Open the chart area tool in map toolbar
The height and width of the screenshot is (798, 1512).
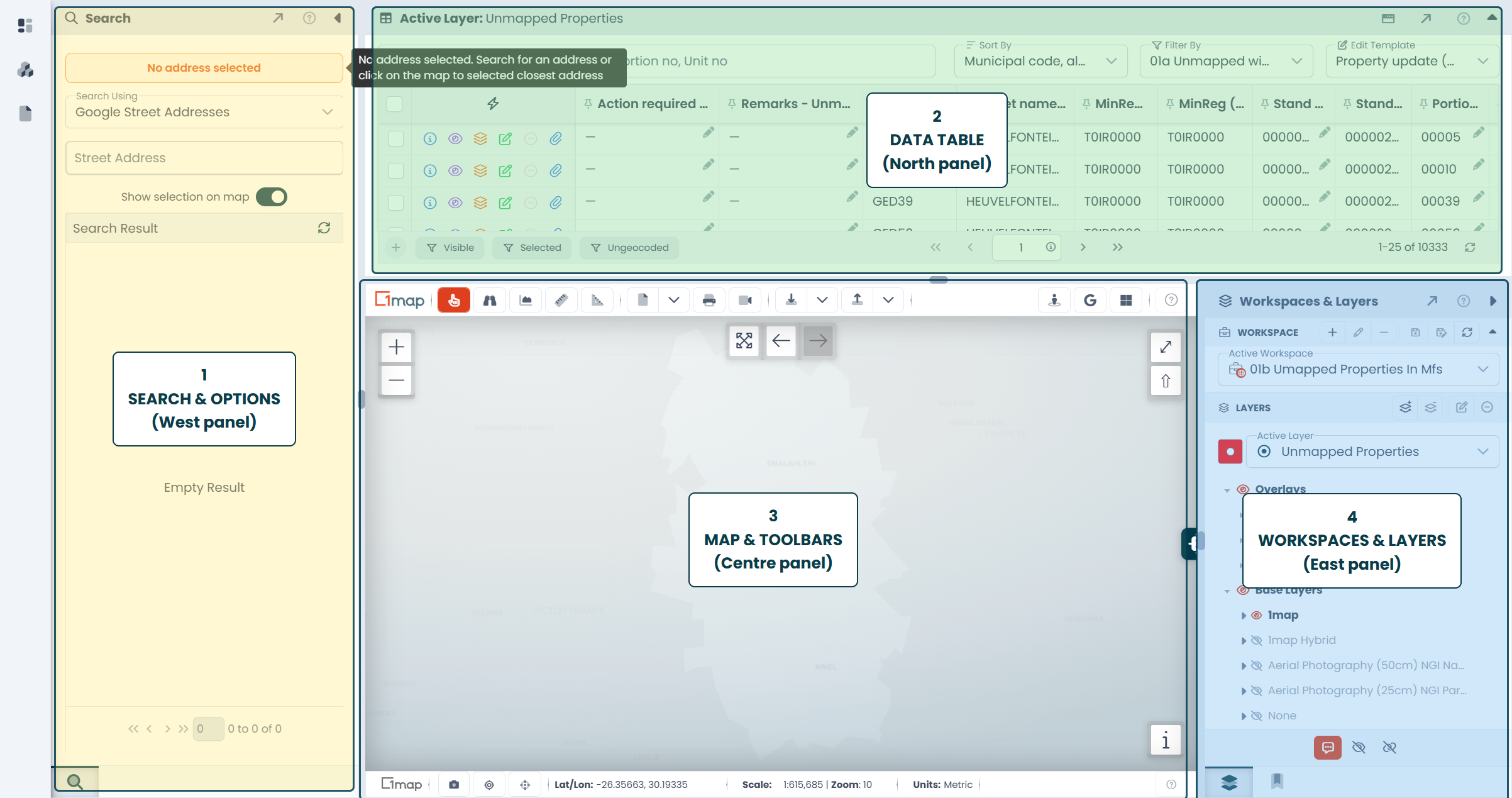tap(526, 301)
